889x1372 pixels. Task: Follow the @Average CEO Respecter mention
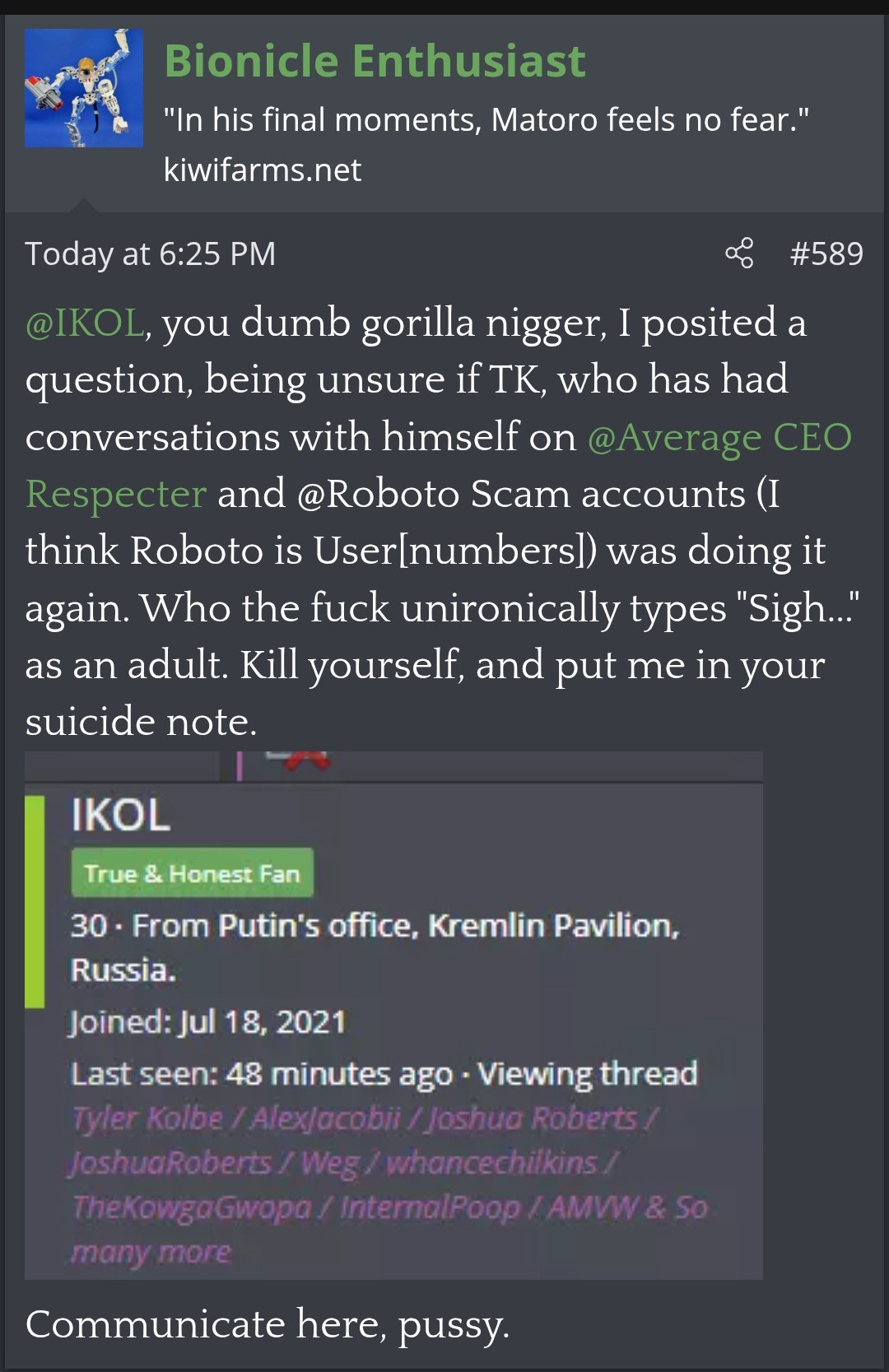(x=719, y=437)
